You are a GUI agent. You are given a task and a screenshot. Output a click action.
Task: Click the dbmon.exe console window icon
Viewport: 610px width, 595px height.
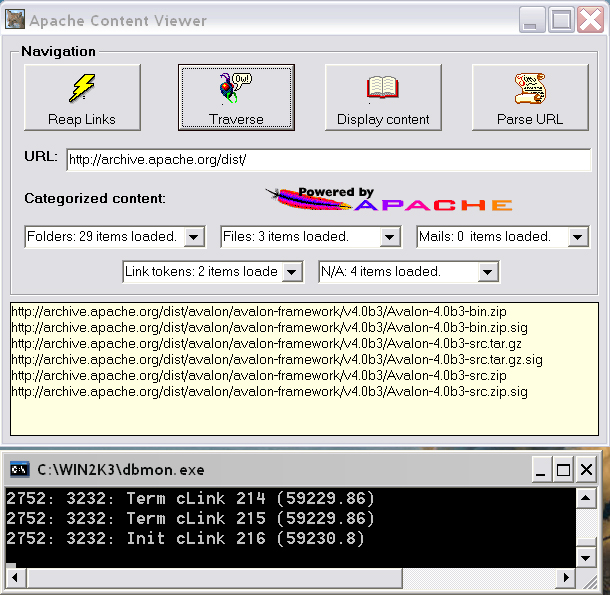click(18, 469)
